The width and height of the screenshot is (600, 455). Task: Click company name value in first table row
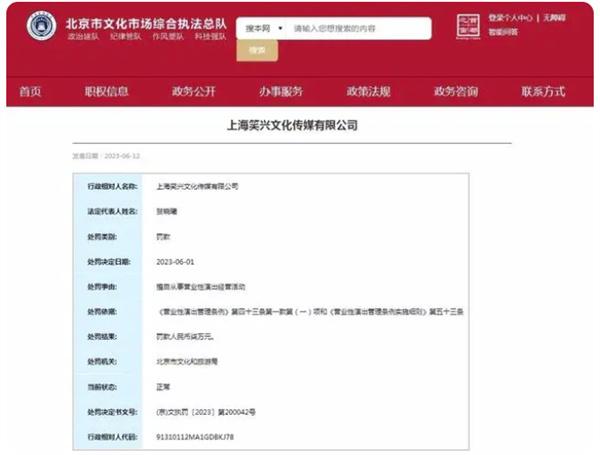click(197, 186)
